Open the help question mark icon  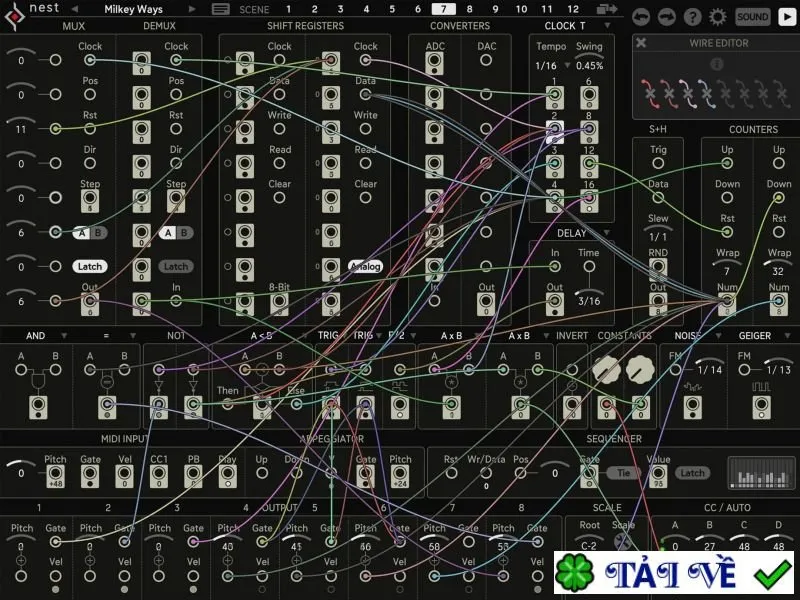[692, 17]
